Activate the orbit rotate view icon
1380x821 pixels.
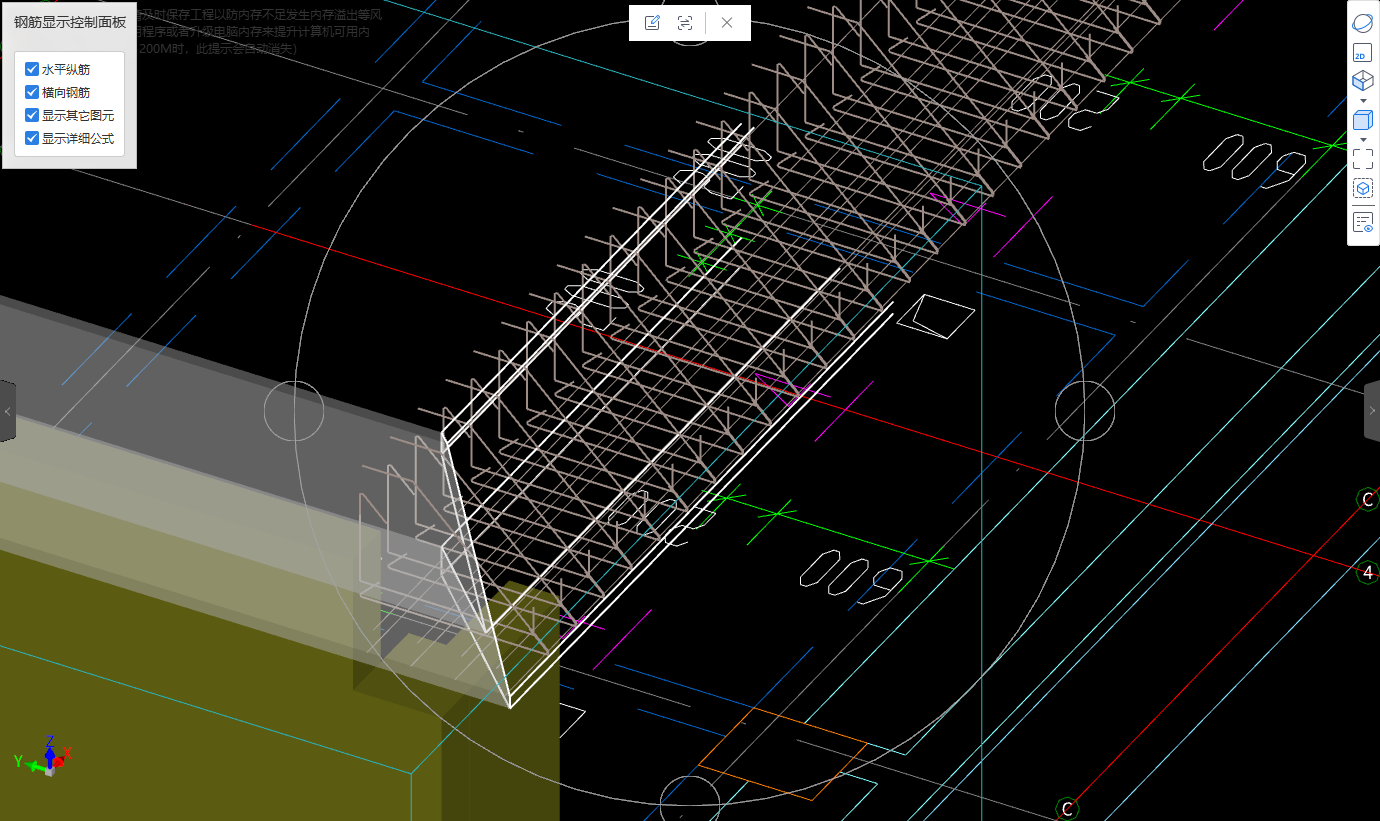(1363, 23)
